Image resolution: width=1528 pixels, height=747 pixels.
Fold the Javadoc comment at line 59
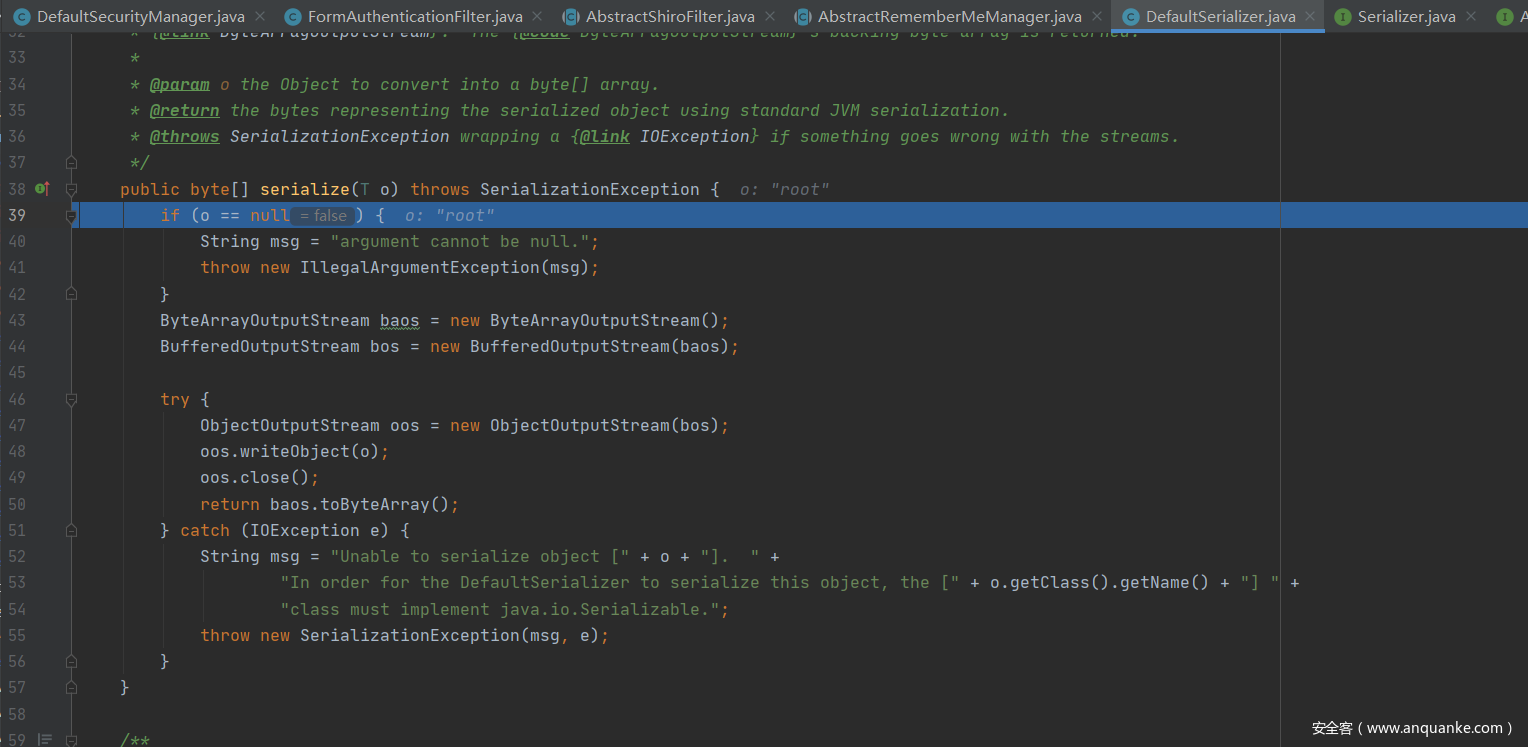coord(71,739)
